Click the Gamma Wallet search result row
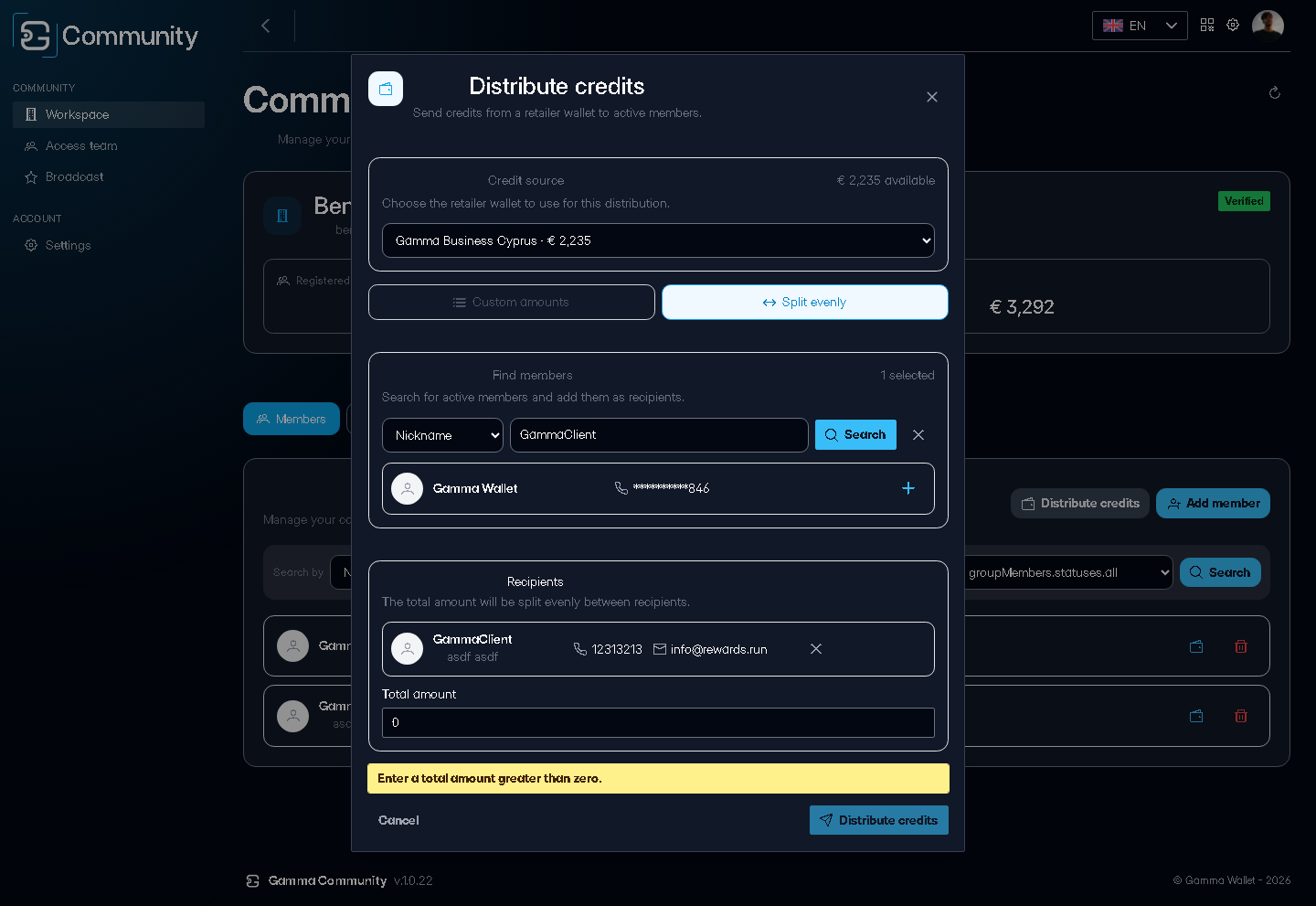 pyautogui.click(x=658, y=488)
